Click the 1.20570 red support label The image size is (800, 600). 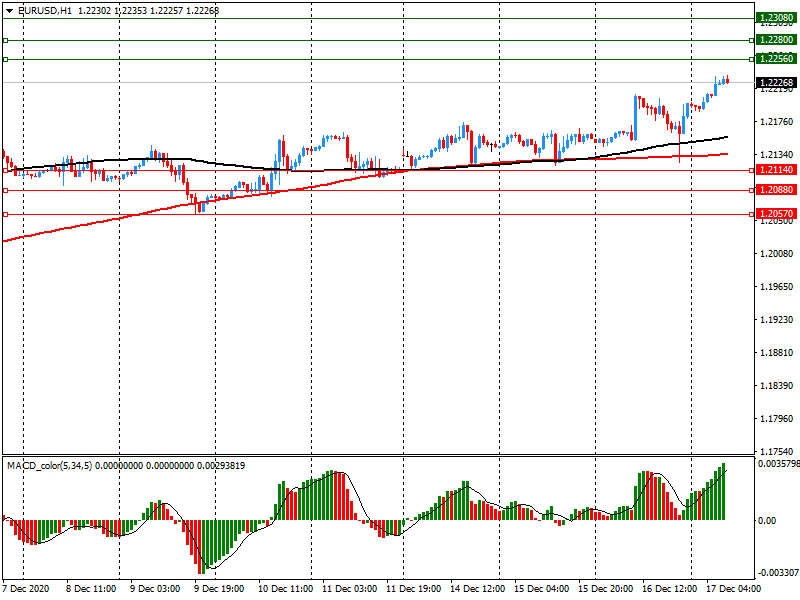[776, 214]
